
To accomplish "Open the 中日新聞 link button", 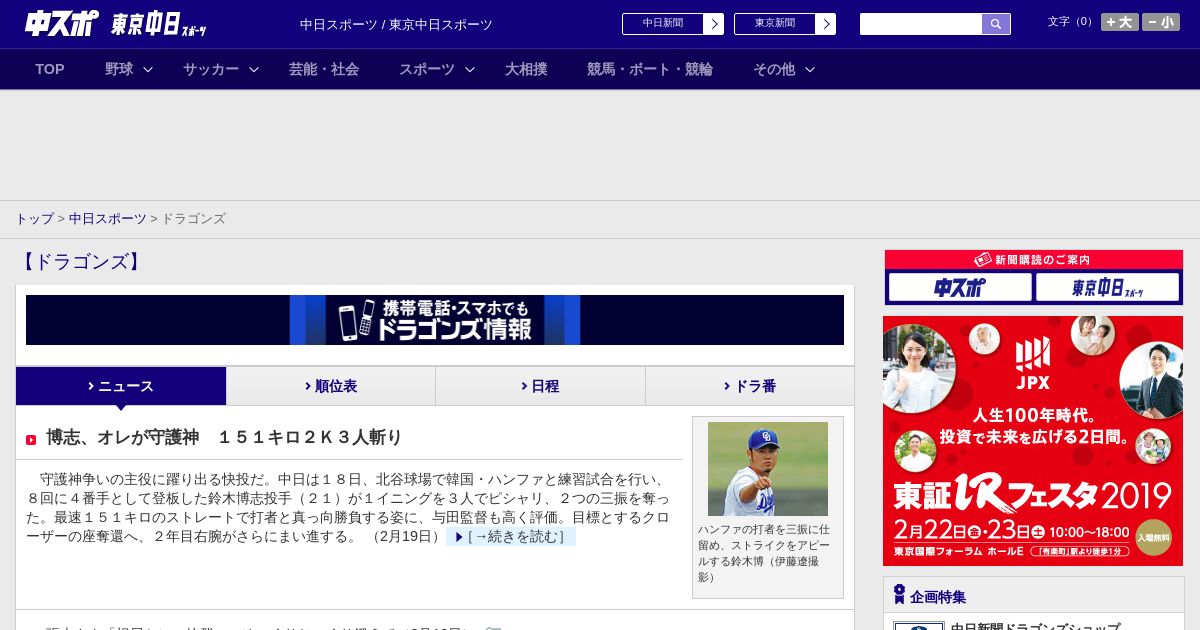I will click(x=663, y=24).
